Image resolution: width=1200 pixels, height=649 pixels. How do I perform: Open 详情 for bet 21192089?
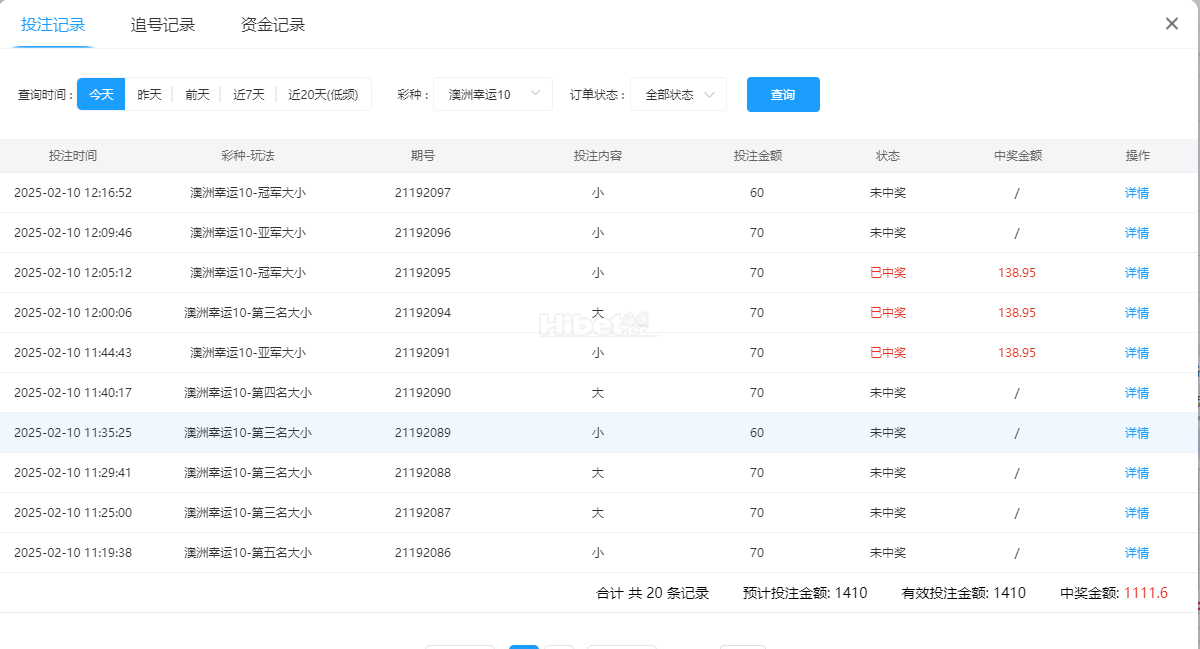coord(1137,433)
